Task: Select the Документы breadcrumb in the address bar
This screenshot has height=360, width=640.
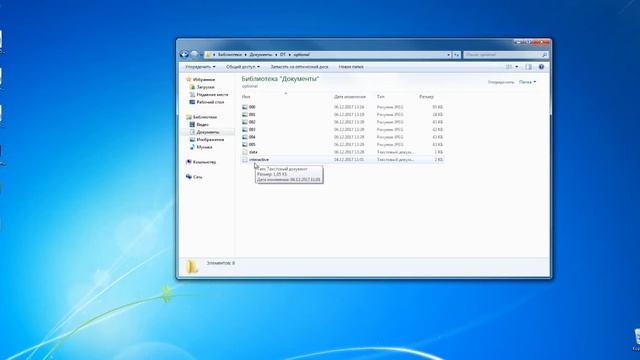Action: click(260, 55)
